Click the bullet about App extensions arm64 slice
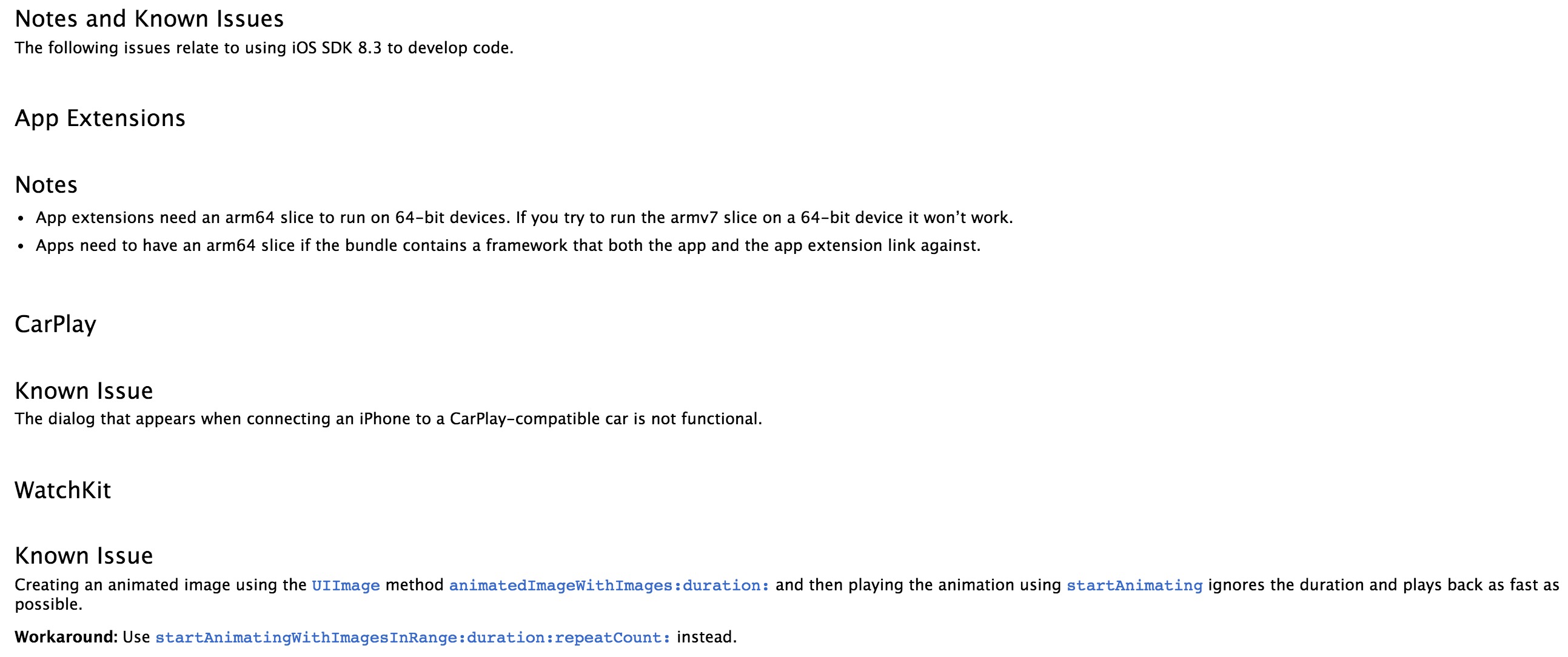 point(524,218)
